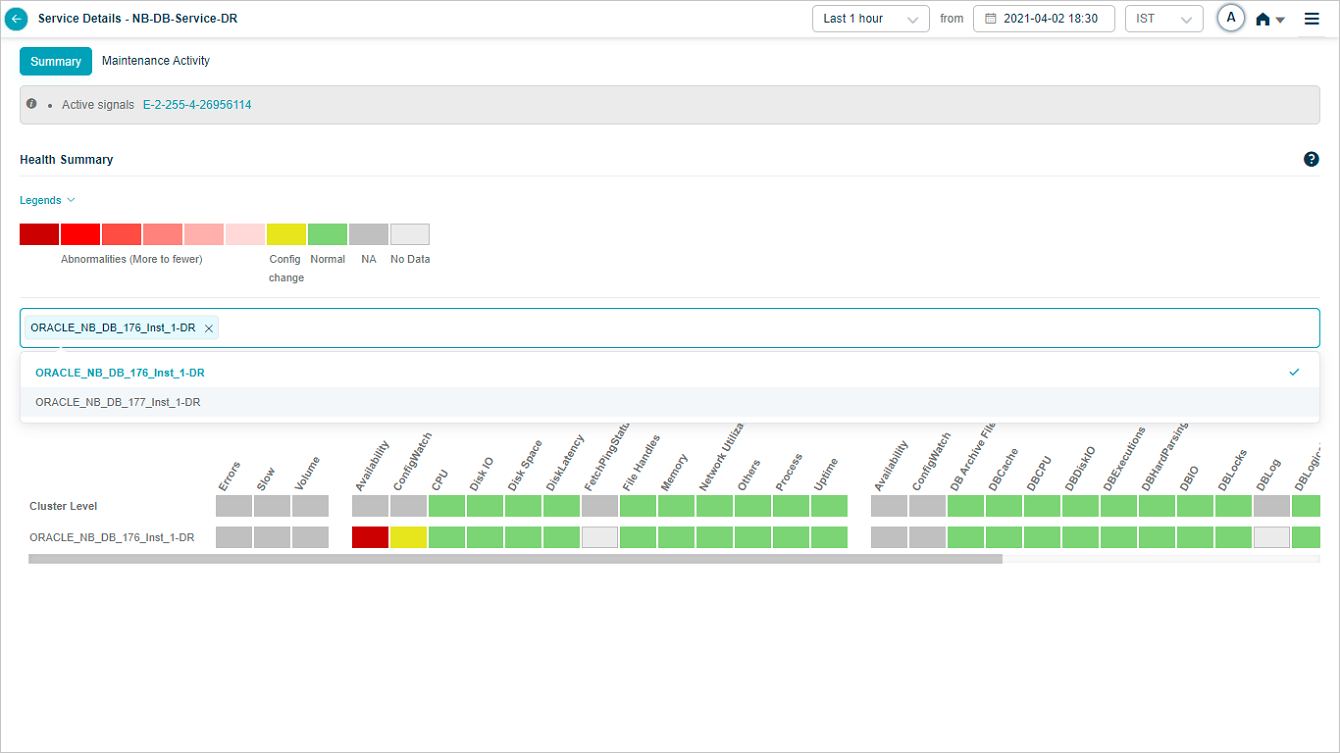This screenshot has width=1340, height=753.
Task: Click the horizontal scrollbar under the heatmap
Action: pyautogui.click(x=515, y=560)
